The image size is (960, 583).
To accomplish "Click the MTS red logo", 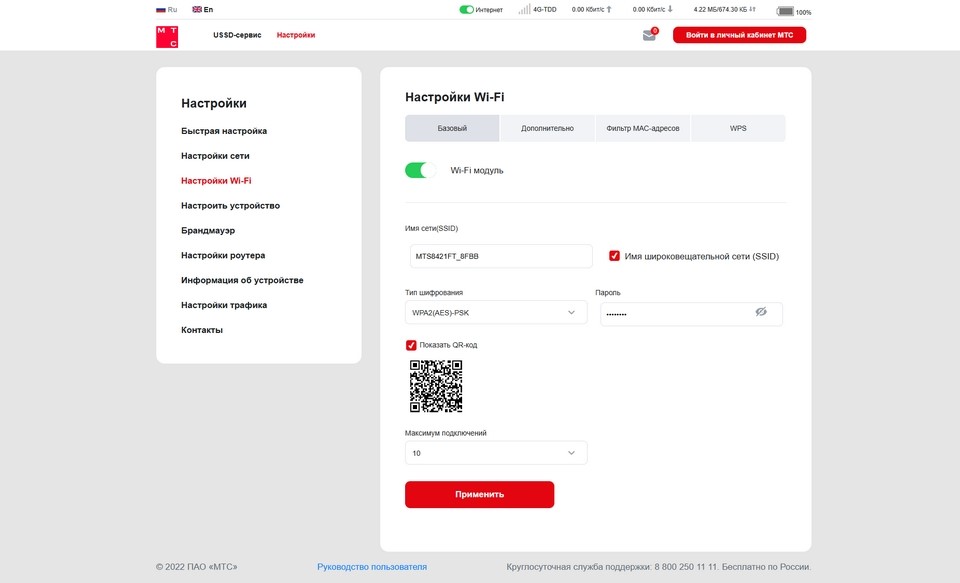I will click(x=167, y=37).
